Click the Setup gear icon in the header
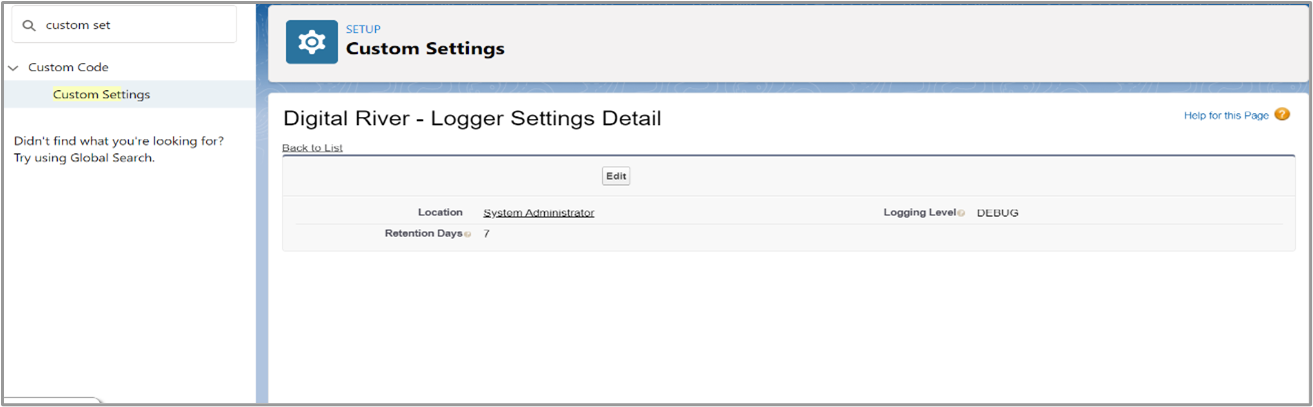The height and width of the screenshot is (407, 1313). pyautogui.click(x=311, y=42)
